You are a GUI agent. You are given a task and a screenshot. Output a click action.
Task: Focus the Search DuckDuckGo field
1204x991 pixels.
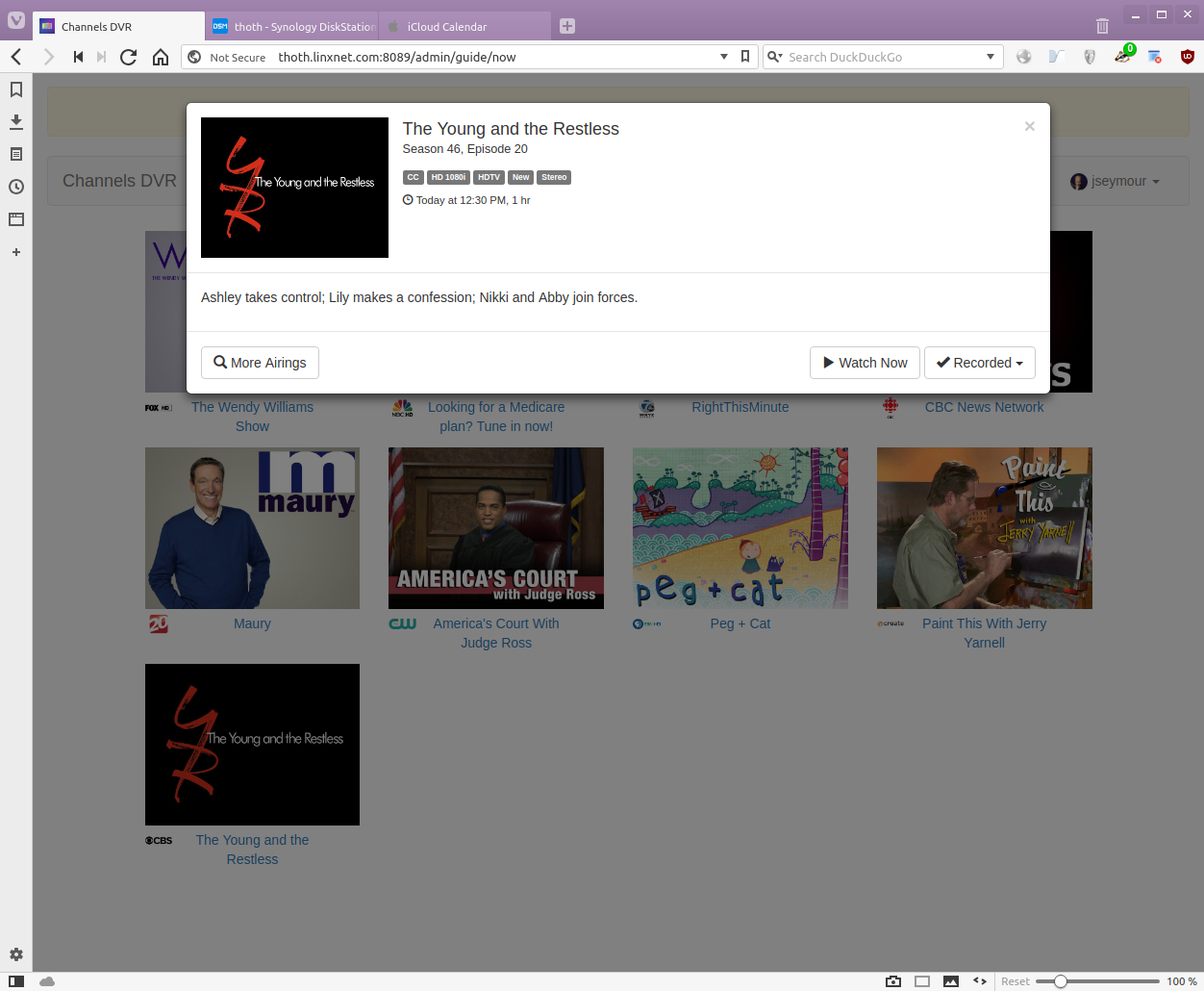pos(884,57)
